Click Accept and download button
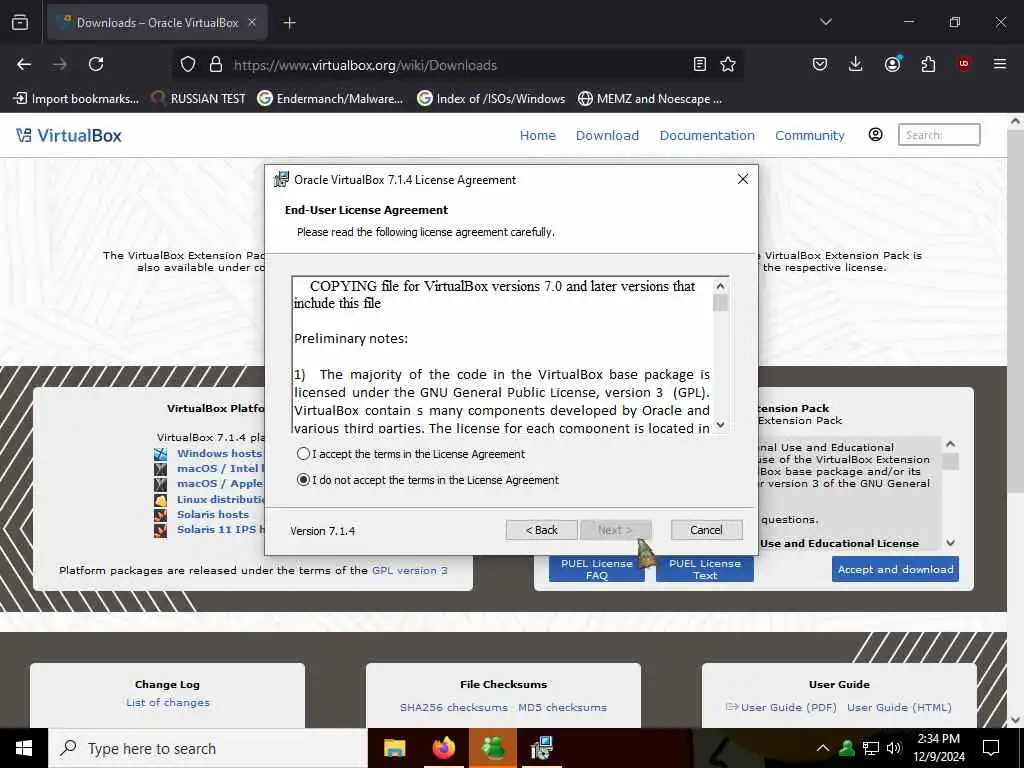Image resolution: width=1024 pixels, height=768 pixels. click(895, 569)
